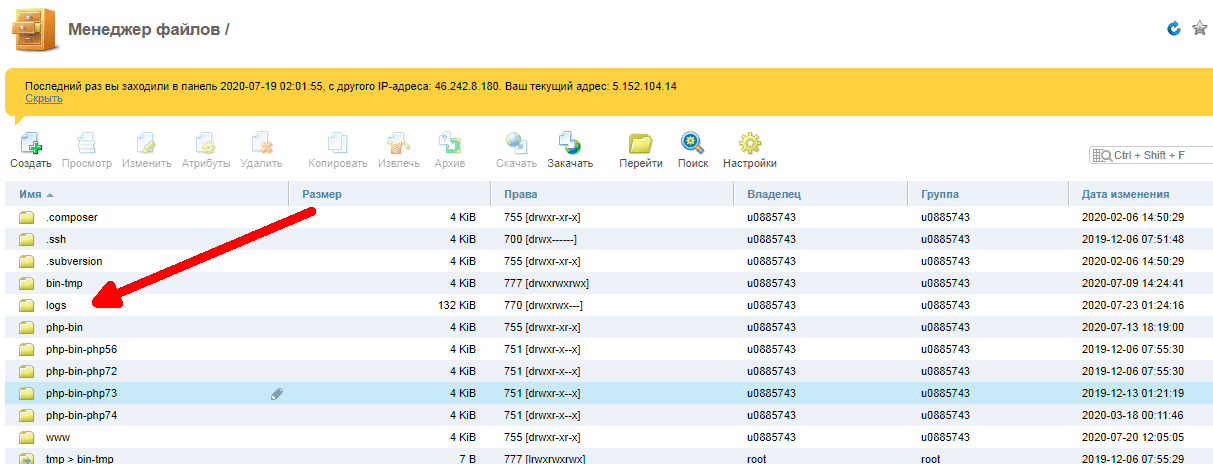Click the folder icon of .ssh
The image size is (1213, 464).
point(27,239)
